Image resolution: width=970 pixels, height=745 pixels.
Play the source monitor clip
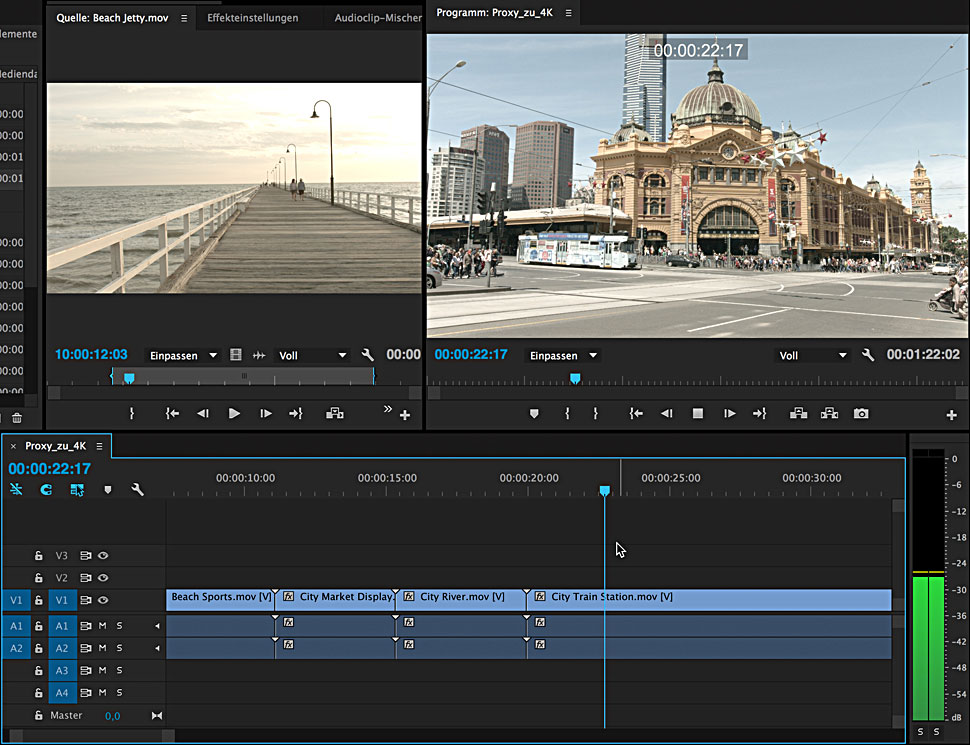point(234,414)
